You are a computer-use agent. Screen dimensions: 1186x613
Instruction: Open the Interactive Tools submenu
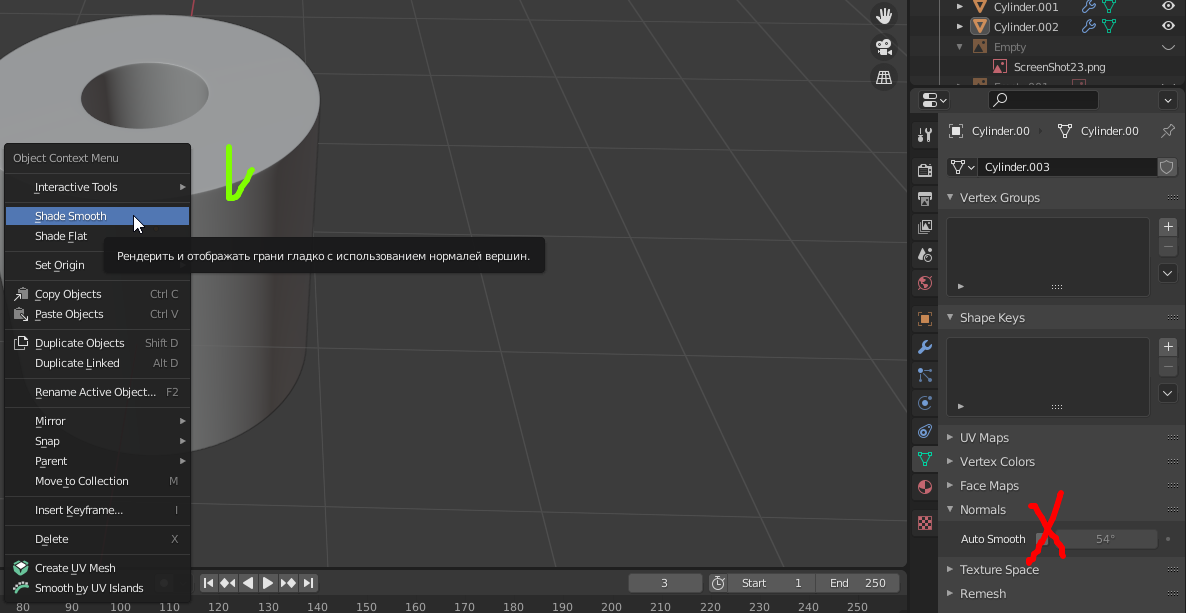coord(97,187)
